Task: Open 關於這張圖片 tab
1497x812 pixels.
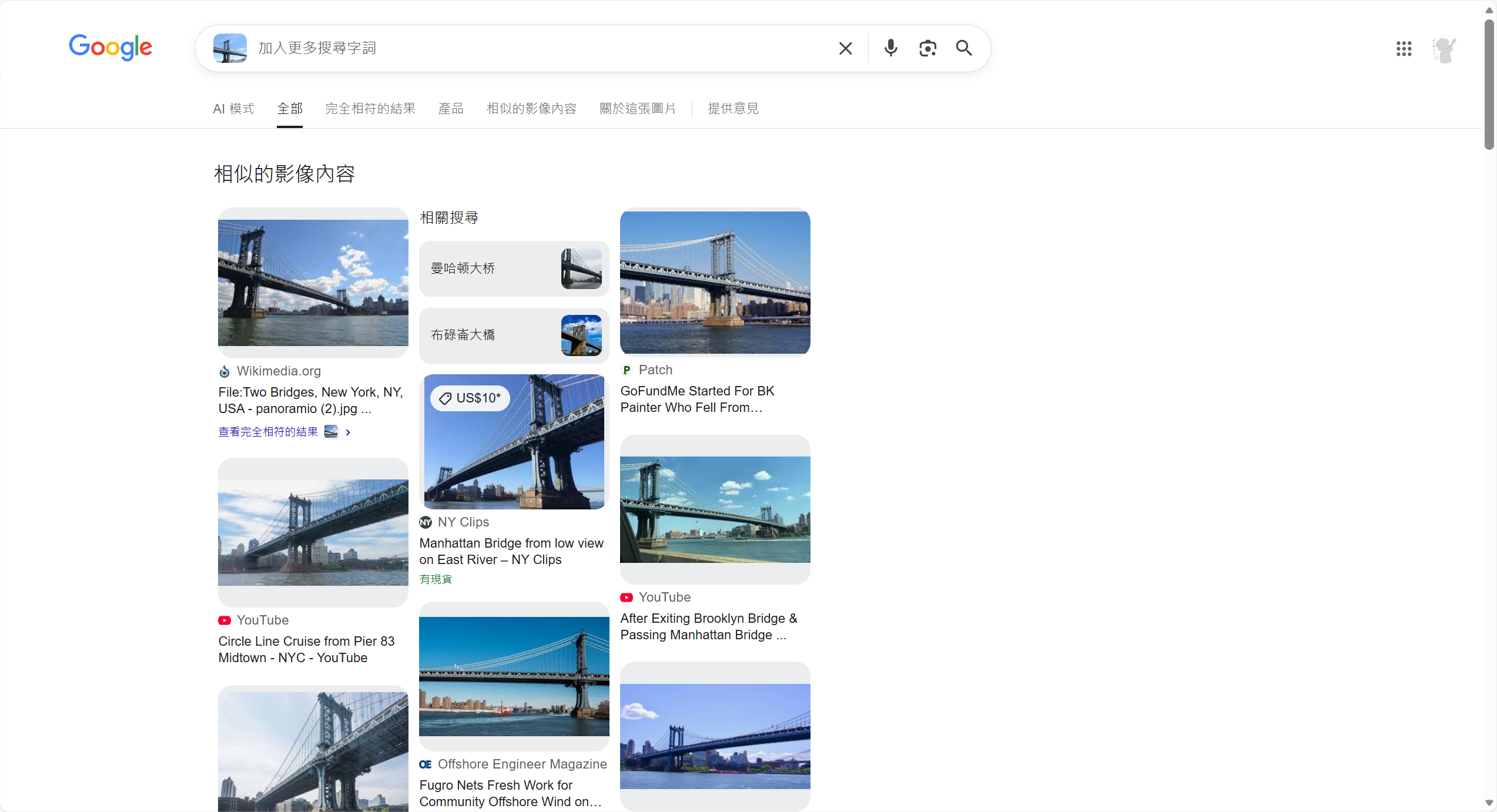Action: pos(638,109)
